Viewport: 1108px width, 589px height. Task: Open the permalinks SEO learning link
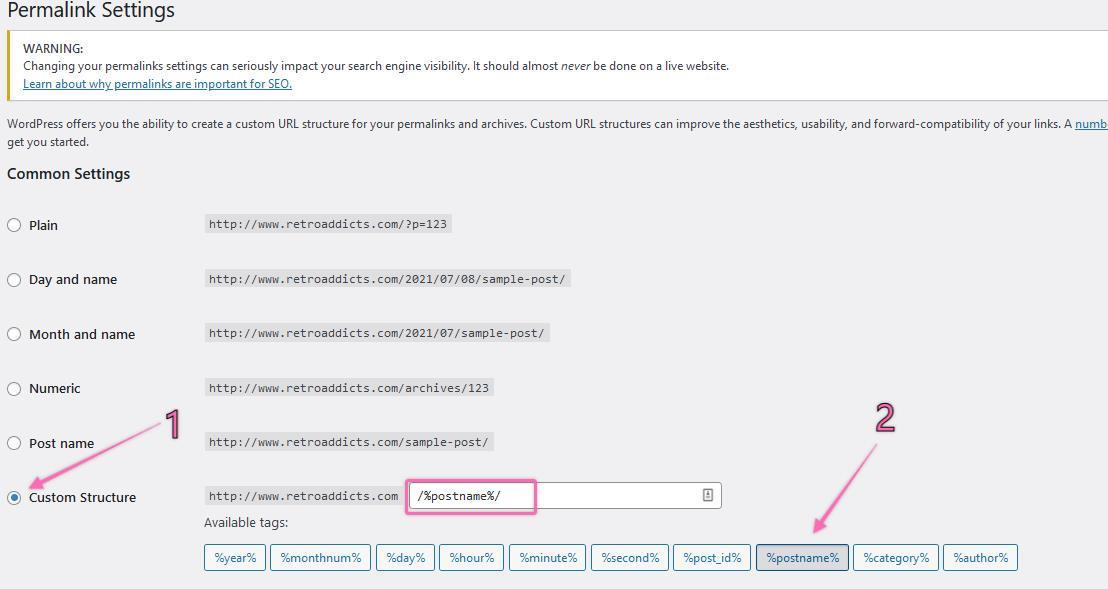tap(157, 84)
